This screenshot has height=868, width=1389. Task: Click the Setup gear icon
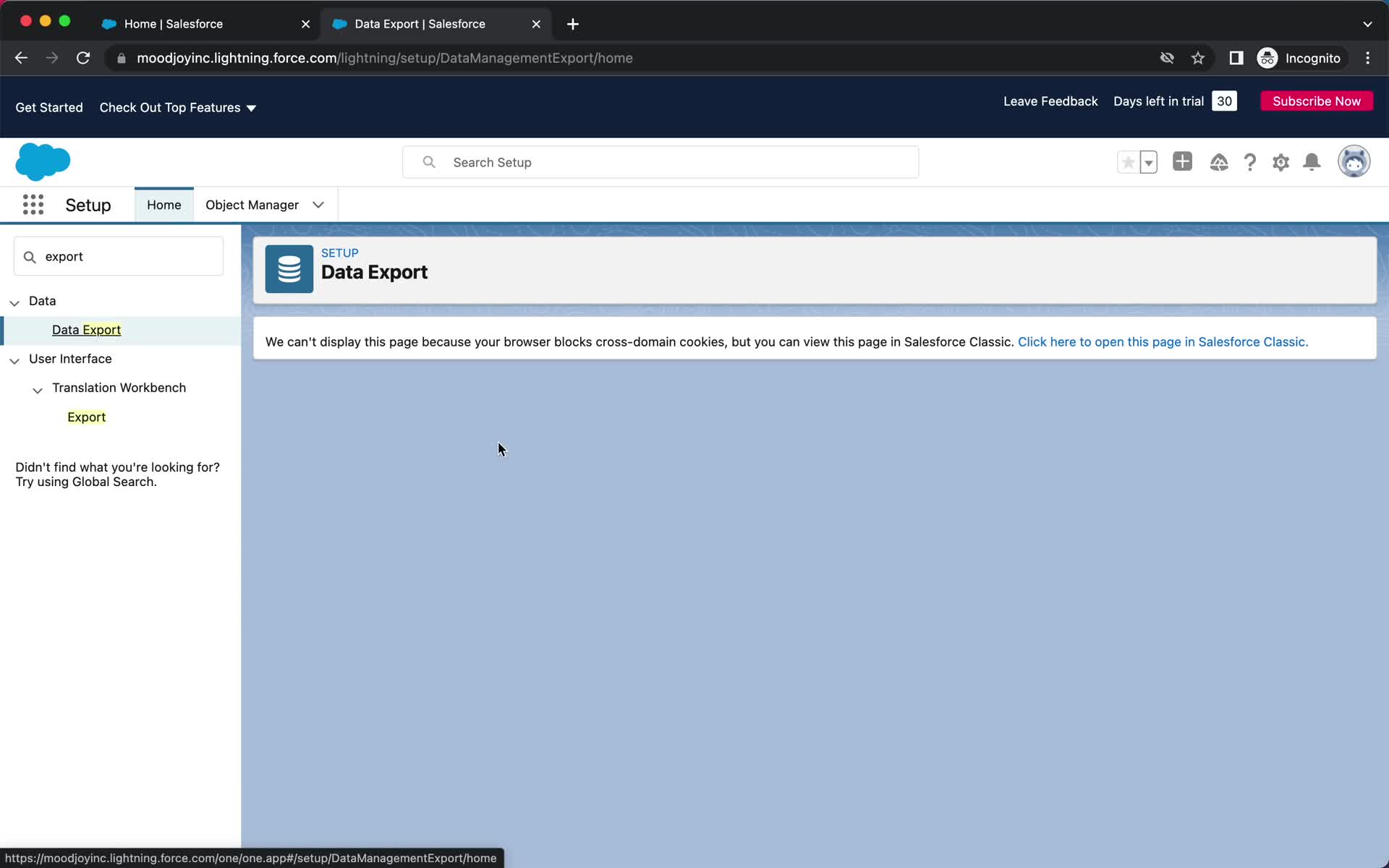point(1280,162)
